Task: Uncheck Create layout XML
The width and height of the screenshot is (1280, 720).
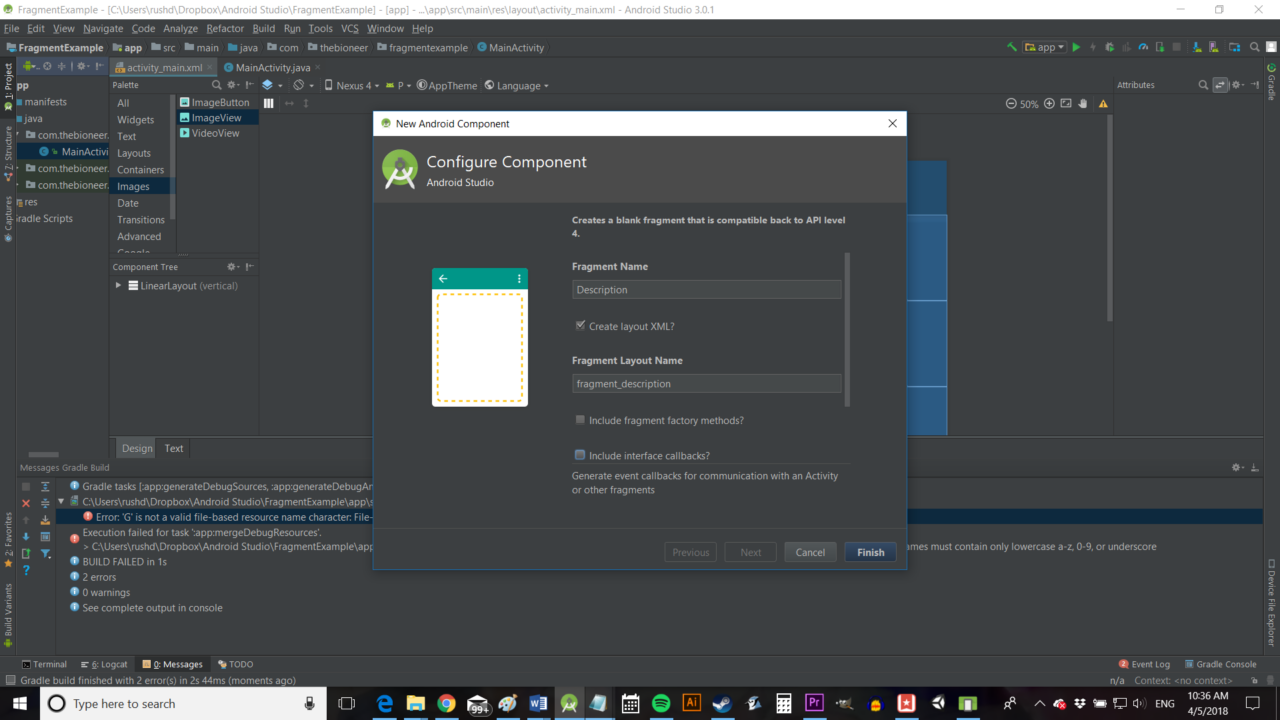Action: tap(580, 324)
